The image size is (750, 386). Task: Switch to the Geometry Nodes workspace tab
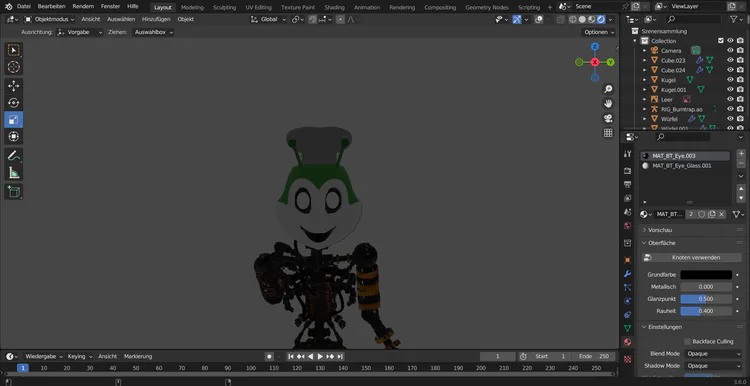coord(487,8)
